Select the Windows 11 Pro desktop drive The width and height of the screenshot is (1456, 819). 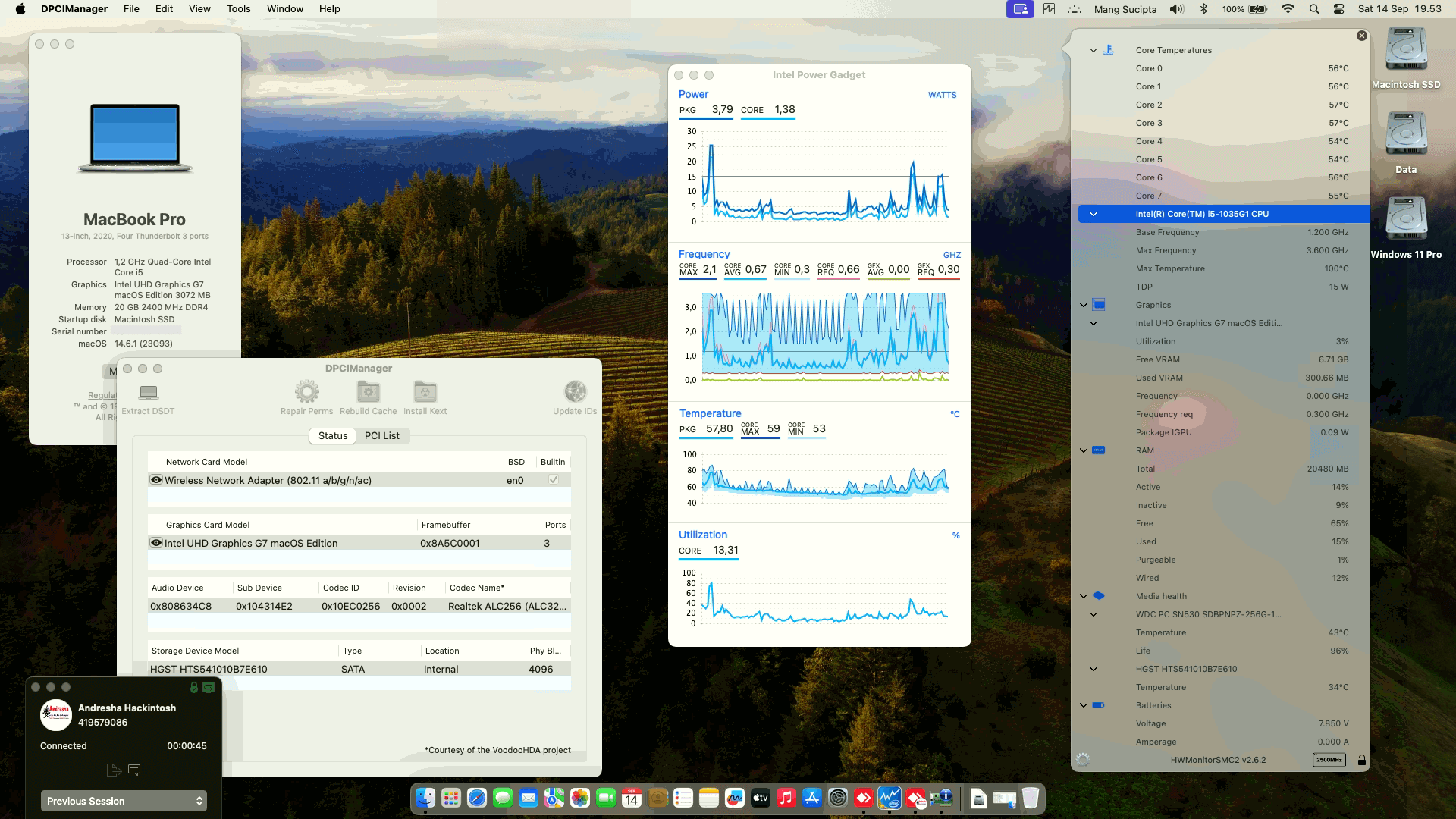1406,228
